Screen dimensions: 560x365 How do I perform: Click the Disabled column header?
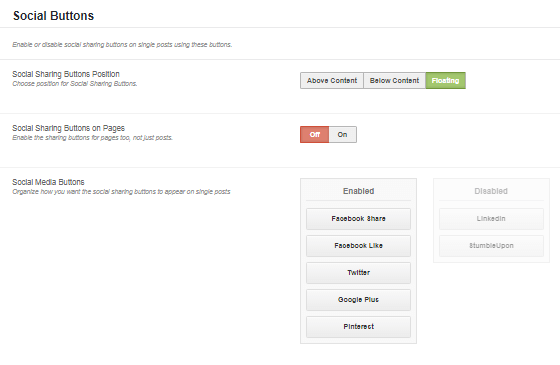click(491, 191)
